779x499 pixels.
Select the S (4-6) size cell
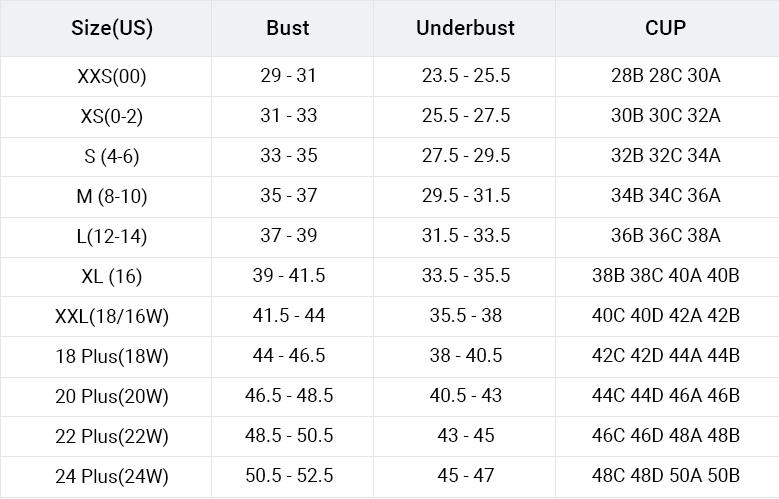tap(112, 156)
